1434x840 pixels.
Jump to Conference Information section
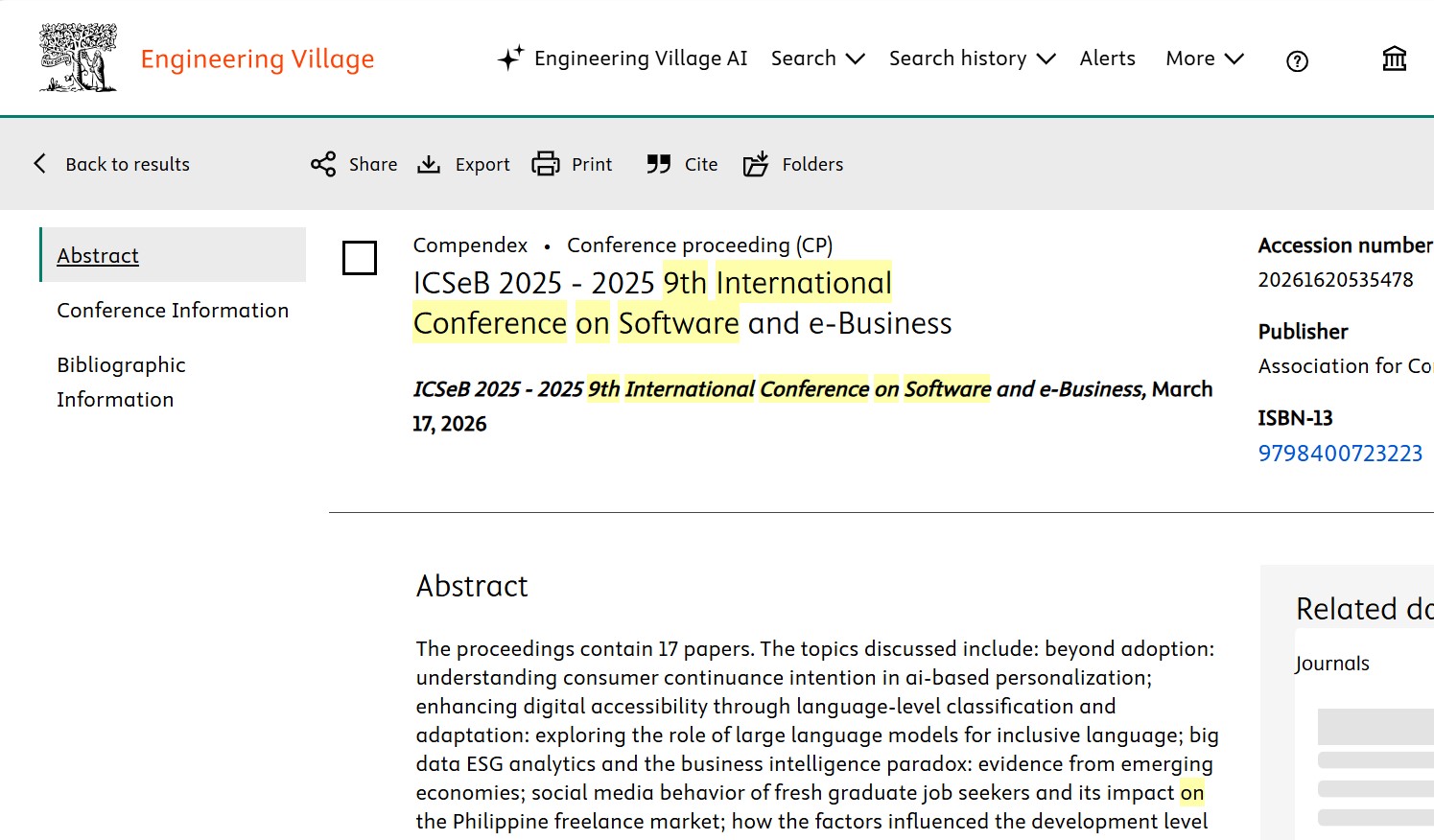point(173,310)
